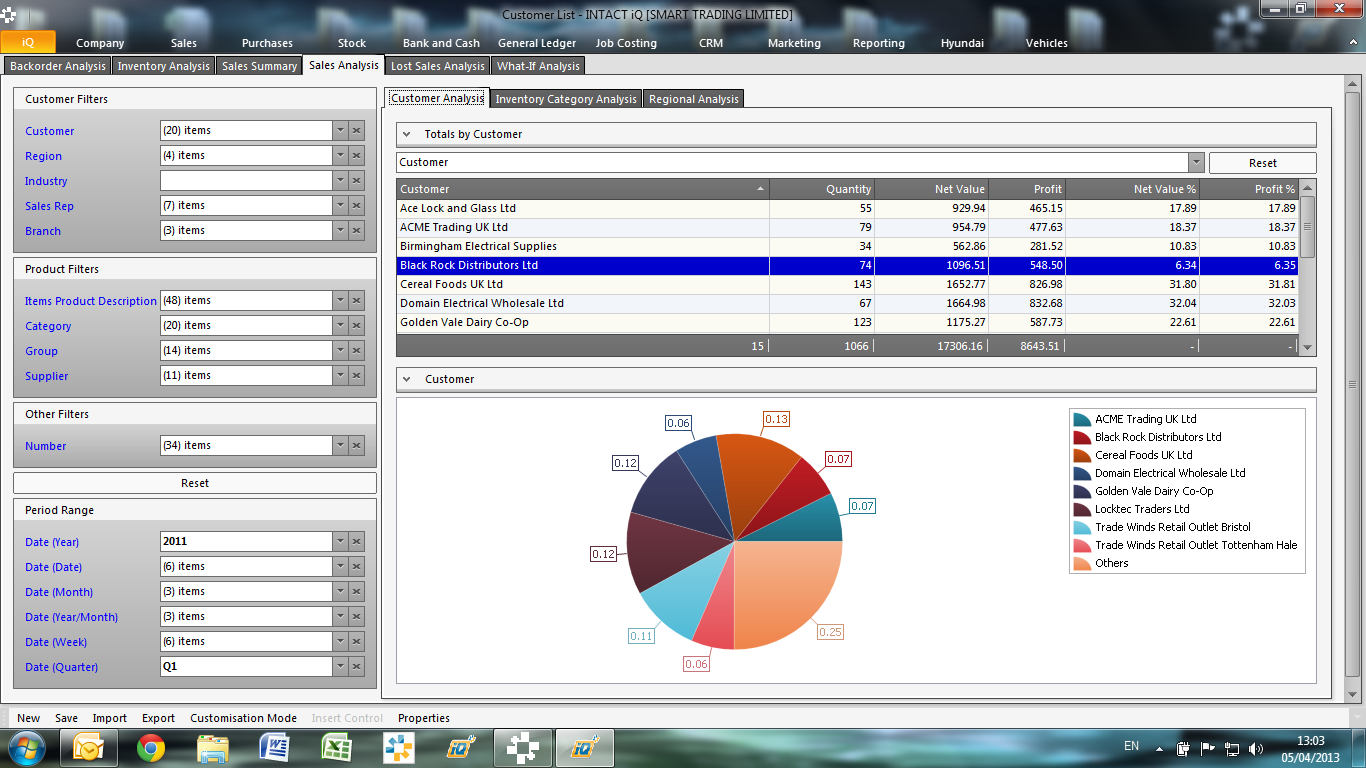1366x768 pixels.
Task: Clear the Branch filter with its X icon
Action: tap(357, 230)
